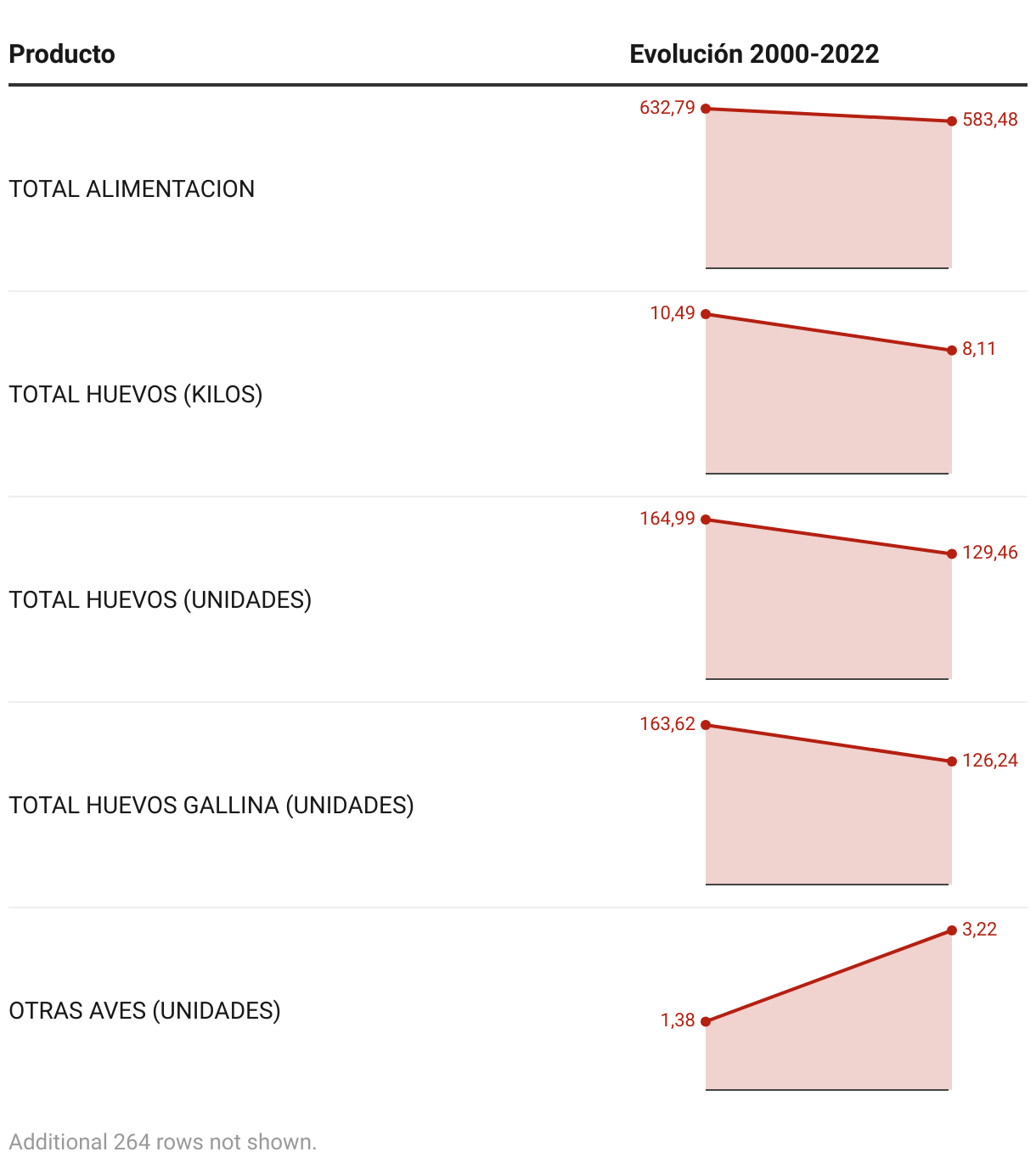The width and height of the screenshot is (1036, 1163).
Task: Click the 583,48 end point marker
Action: (x=952, y=121)
